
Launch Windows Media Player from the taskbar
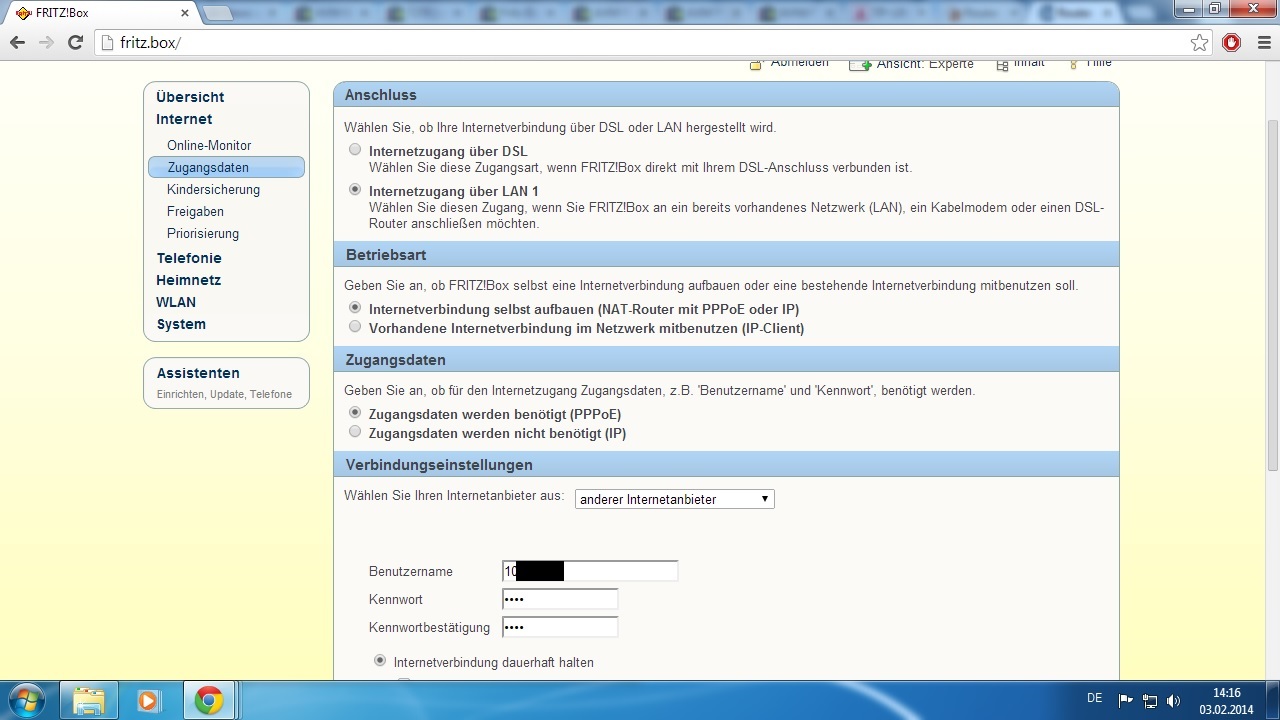click(x=149, y=700)
